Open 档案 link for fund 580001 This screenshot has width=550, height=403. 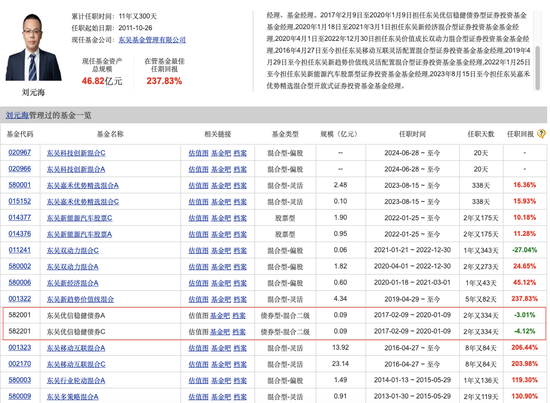tap(240, 185)
